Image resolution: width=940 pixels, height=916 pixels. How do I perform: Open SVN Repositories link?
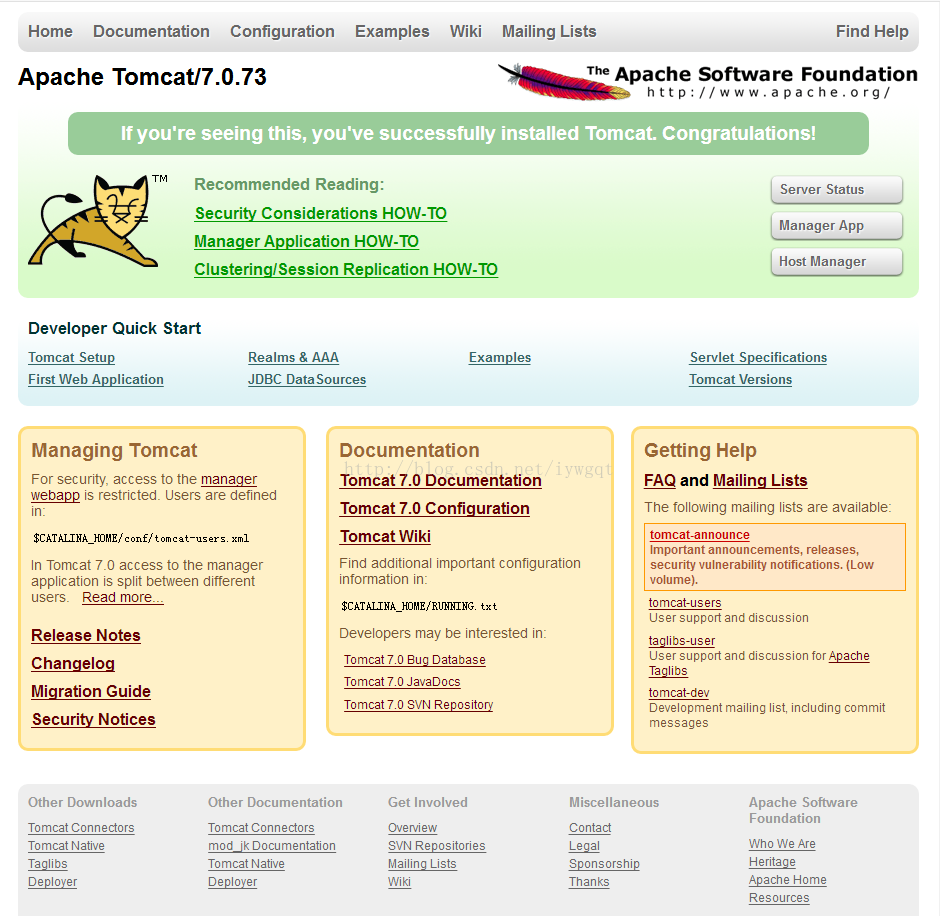[437, 846]
